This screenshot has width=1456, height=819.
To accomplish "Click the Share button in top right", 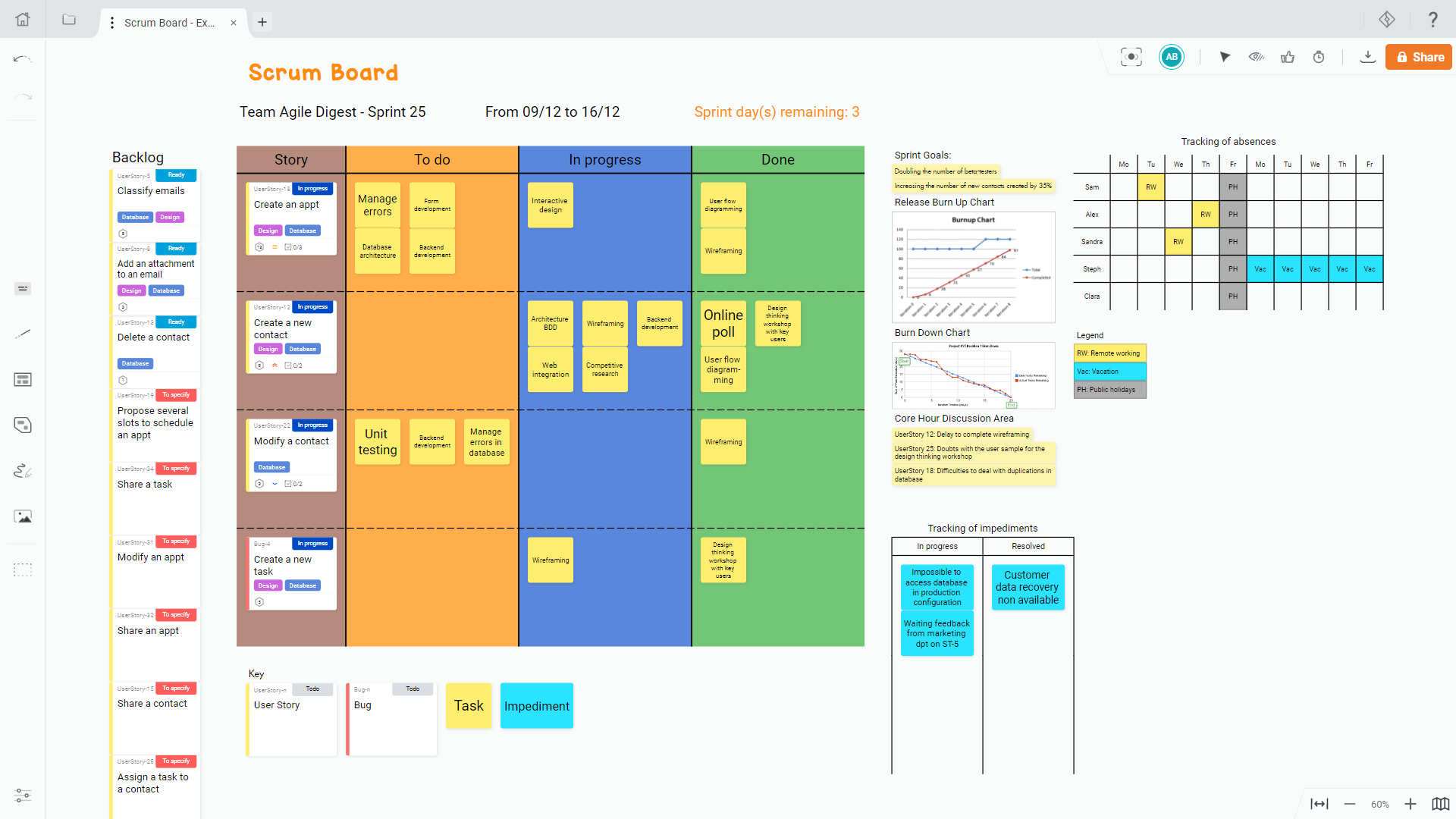I will click(x=1417, y=57).
